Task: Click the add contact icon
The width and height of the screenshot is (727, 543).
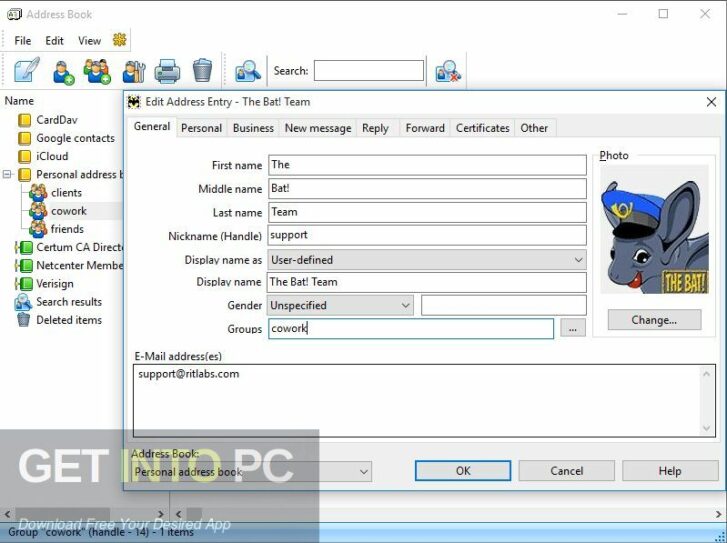Action: pyautogui.click(x=63, y=72)
